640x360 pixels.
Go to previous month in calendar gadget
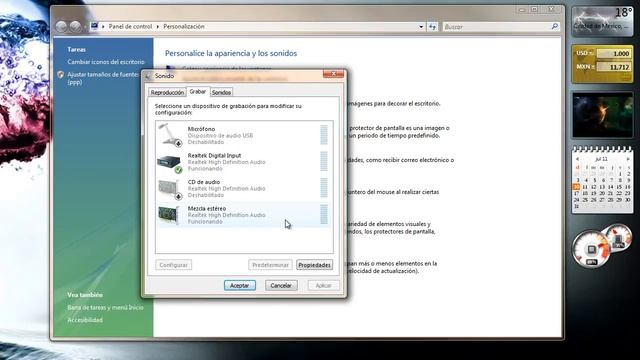coord(577,159)
